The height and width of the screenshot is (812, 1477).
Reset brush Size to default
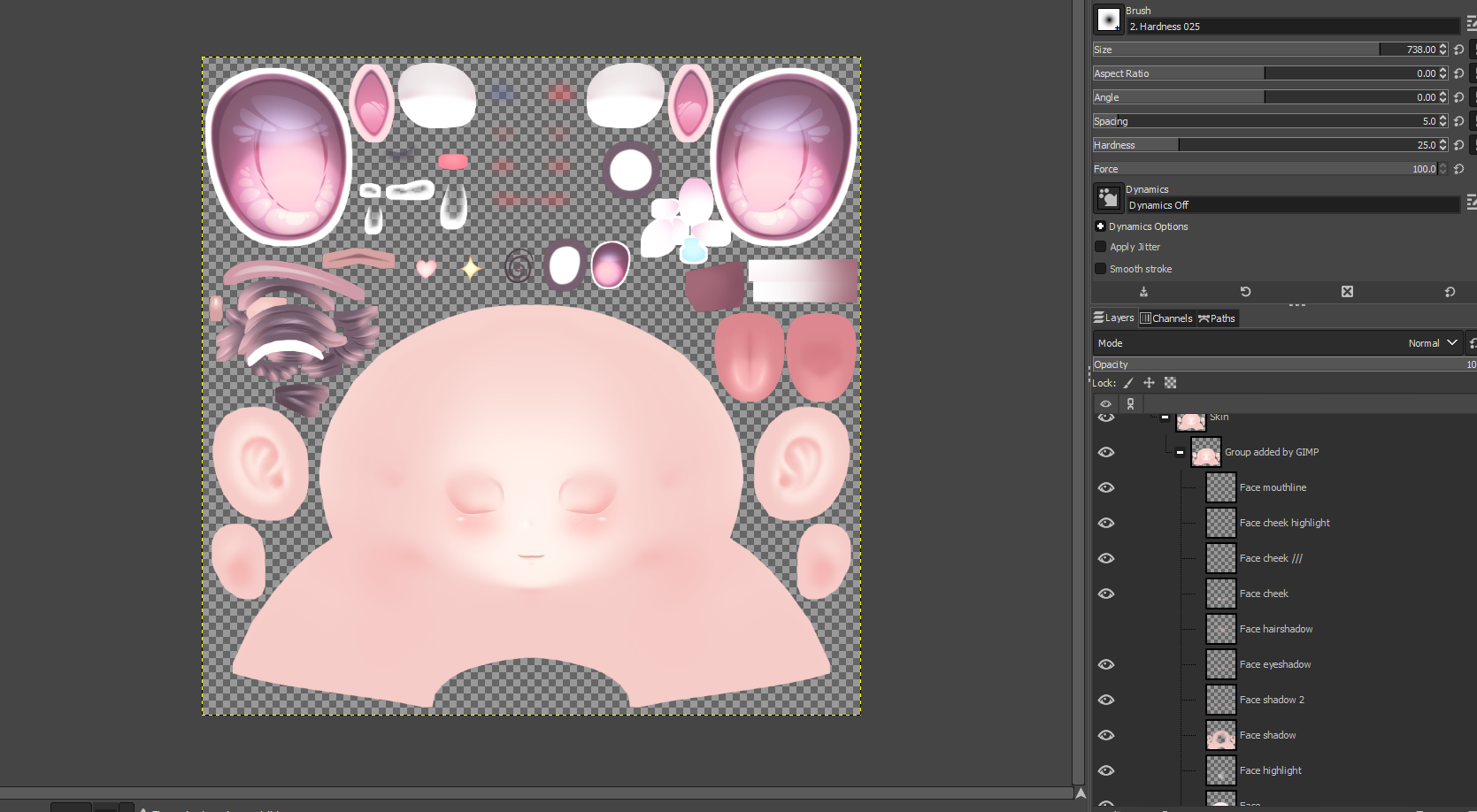point(1459,50)
